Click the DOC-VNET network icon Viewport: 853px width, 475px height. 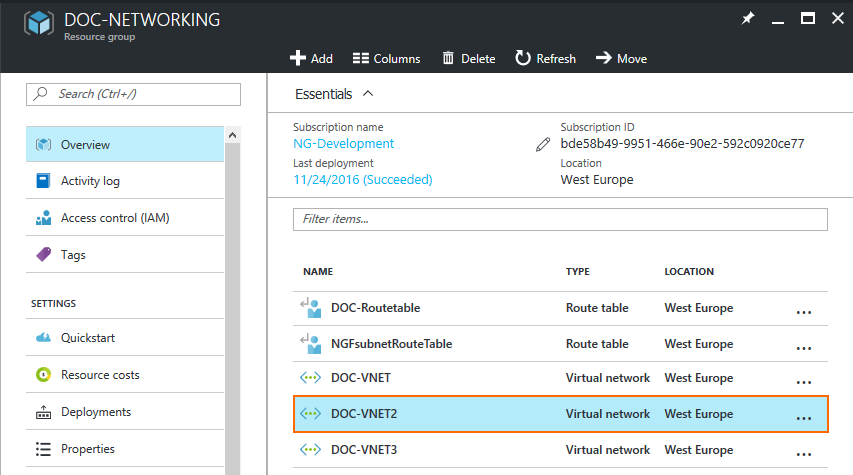[x=311, y=378]
